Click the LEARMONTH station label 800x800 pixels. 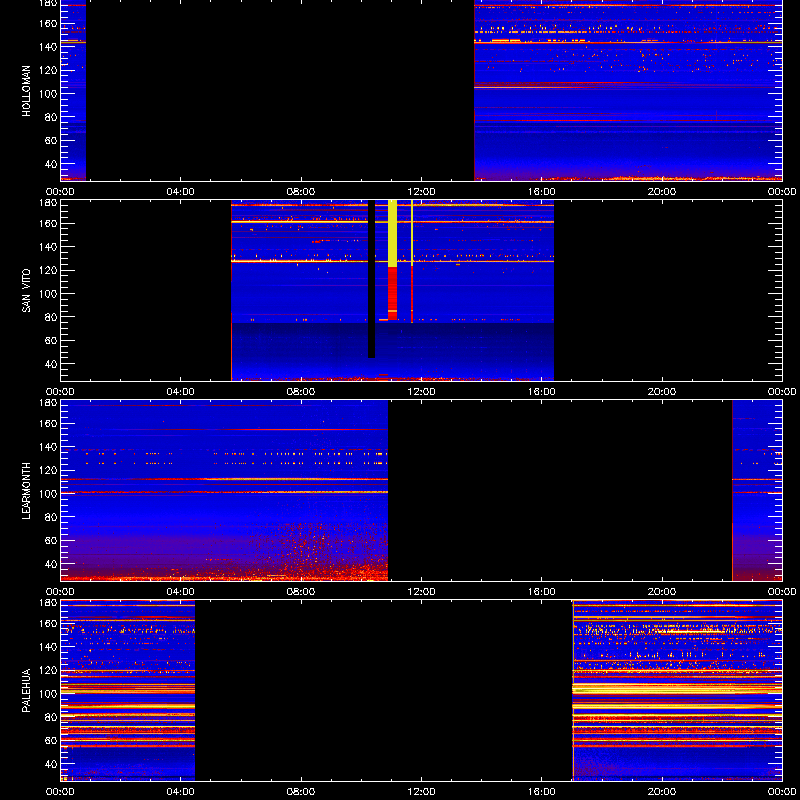click(27, 491)
